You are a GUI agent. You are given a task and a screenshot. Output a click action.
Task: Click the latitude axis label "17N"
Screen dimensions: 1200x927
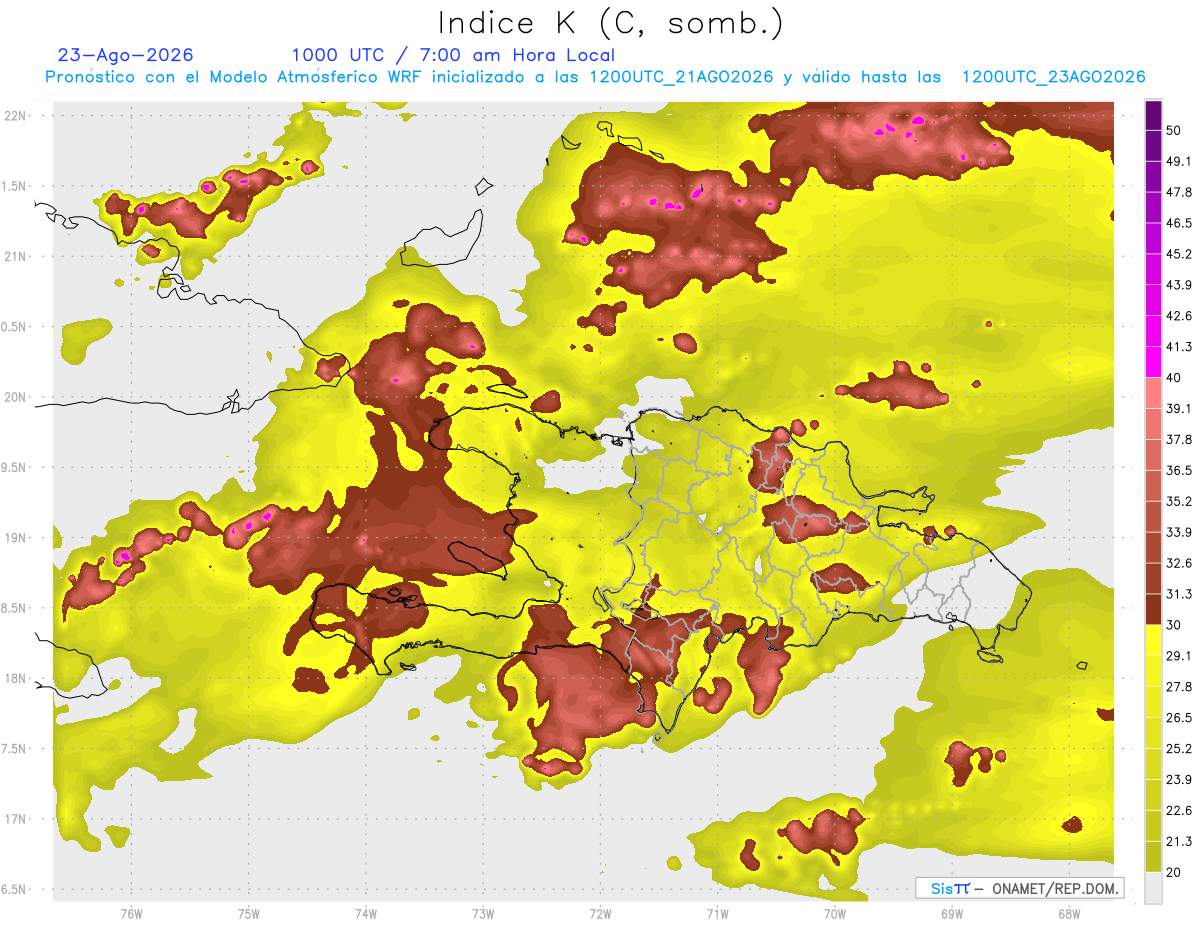click(14, 819)
